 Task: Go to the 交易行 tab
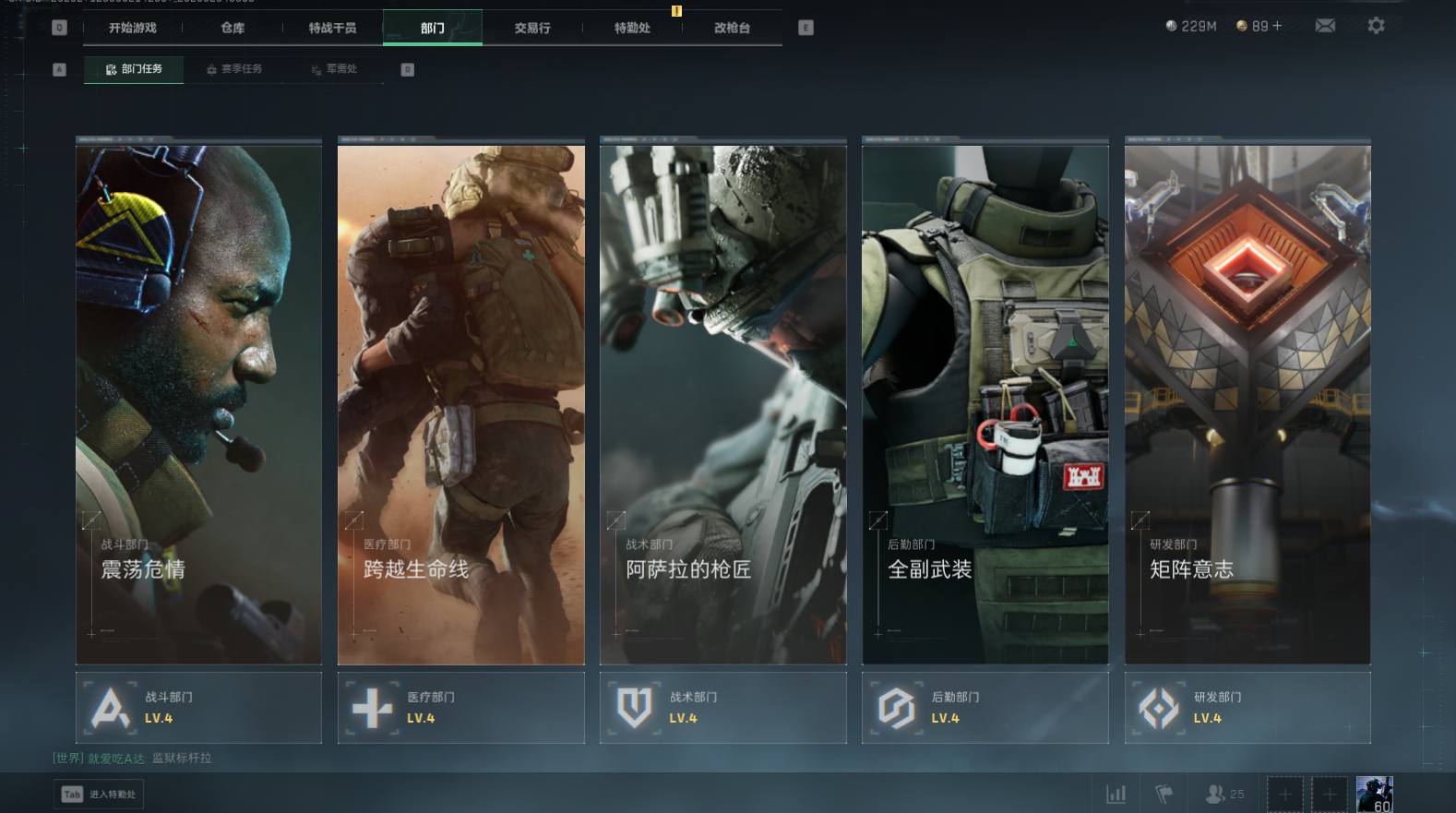pos(532,28)
